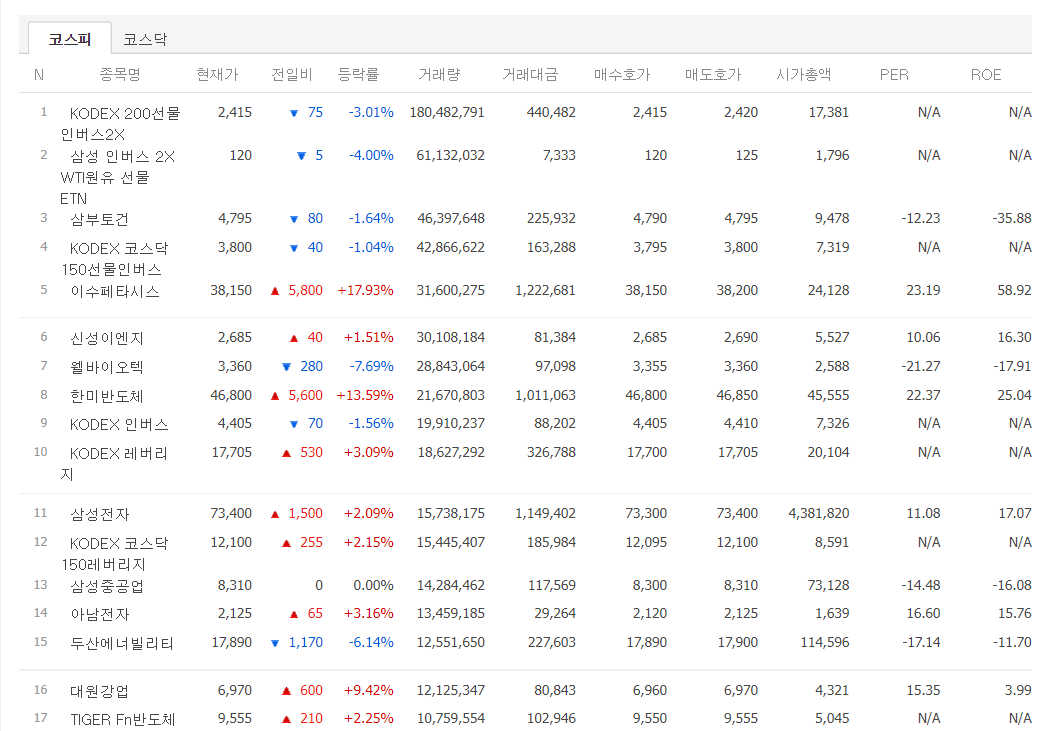
Task: Switch to the 코스피 tab
Action: tap(70, 39)
